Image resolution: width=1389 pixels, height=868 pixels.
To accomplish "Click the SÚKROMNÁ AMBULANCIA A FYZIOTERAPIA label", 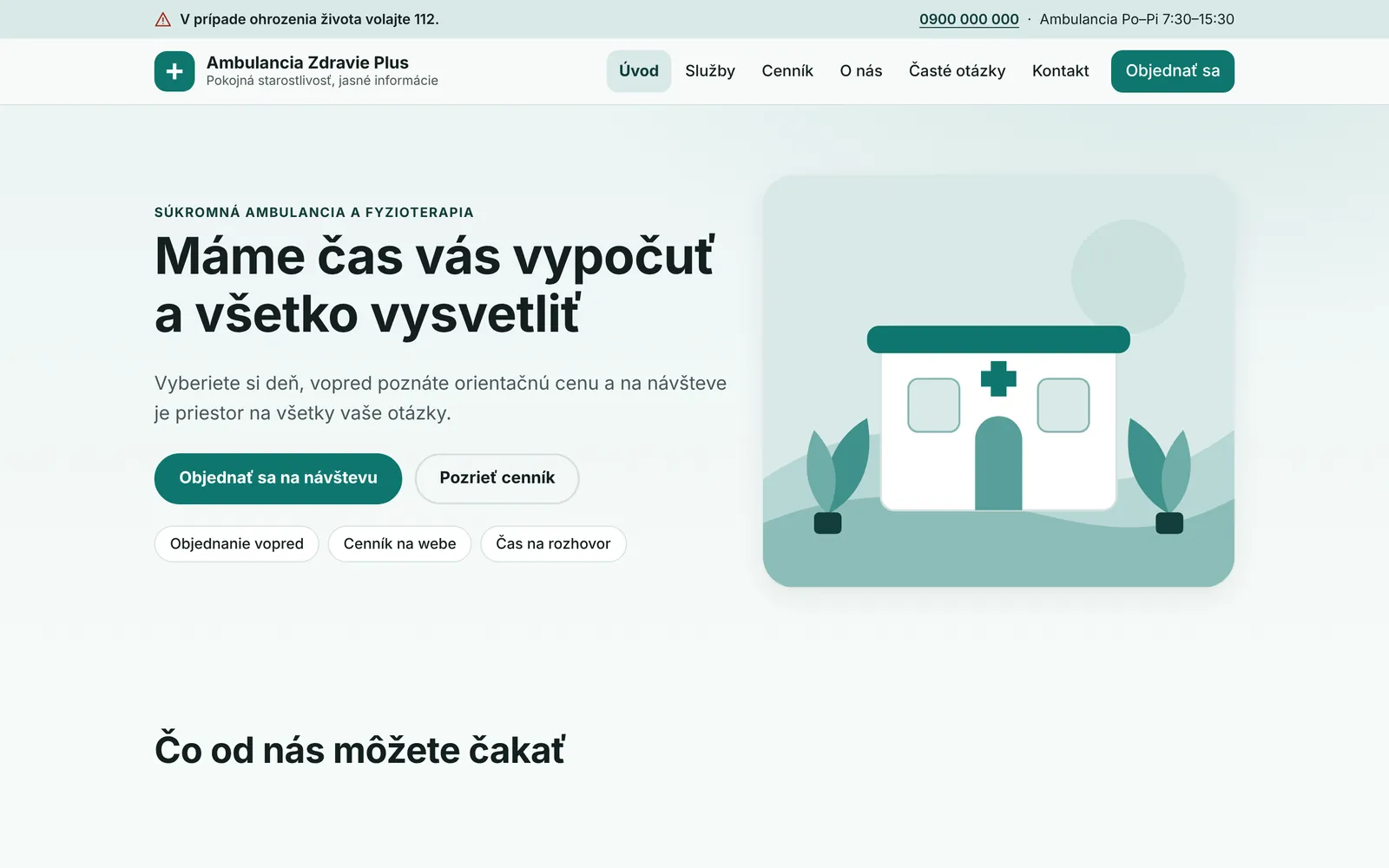I will pos(314,212).
